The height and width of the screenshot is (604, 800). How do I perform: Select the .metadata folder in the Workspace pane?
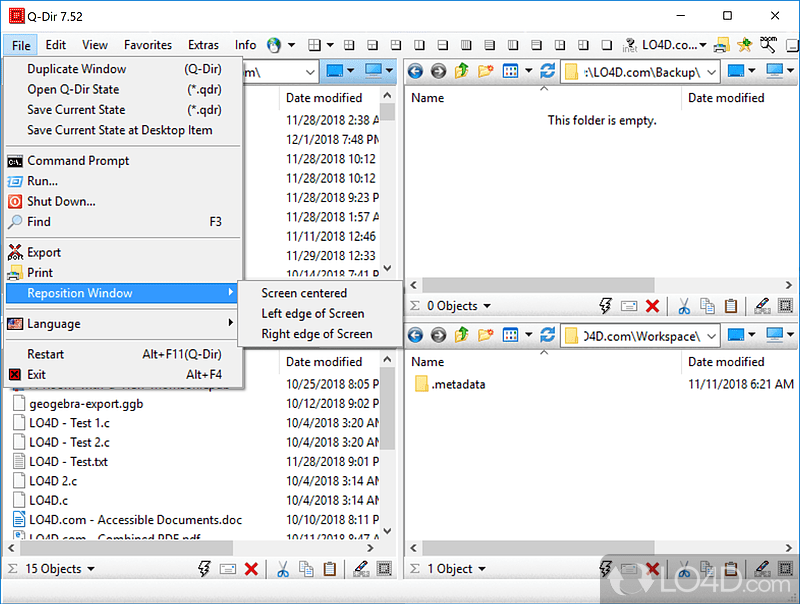[x=458, y=384]
